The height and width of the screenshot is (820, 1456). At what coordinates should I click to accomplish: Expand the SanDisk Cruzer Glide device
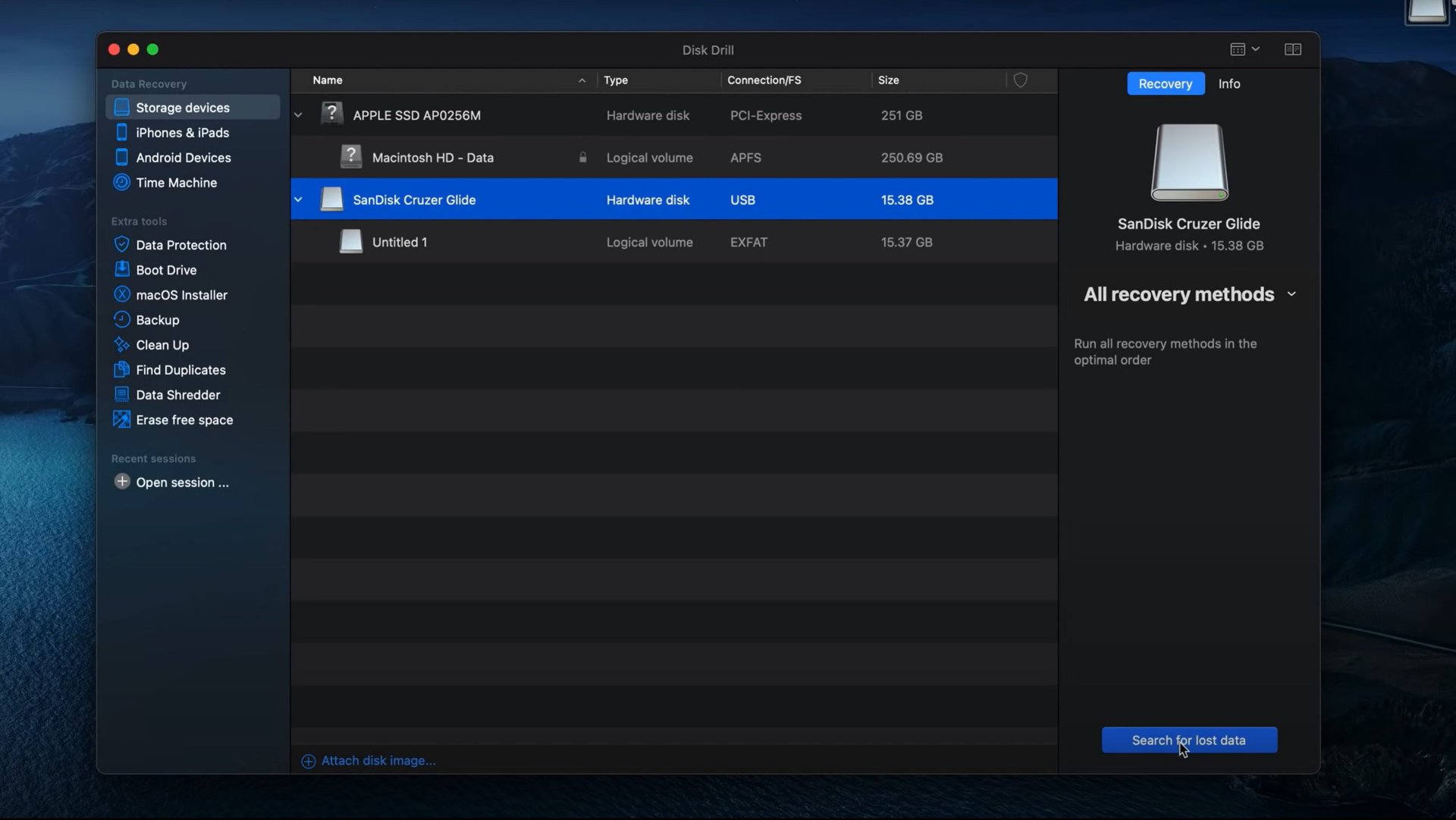pyautogui.click(x=298, y=199)
